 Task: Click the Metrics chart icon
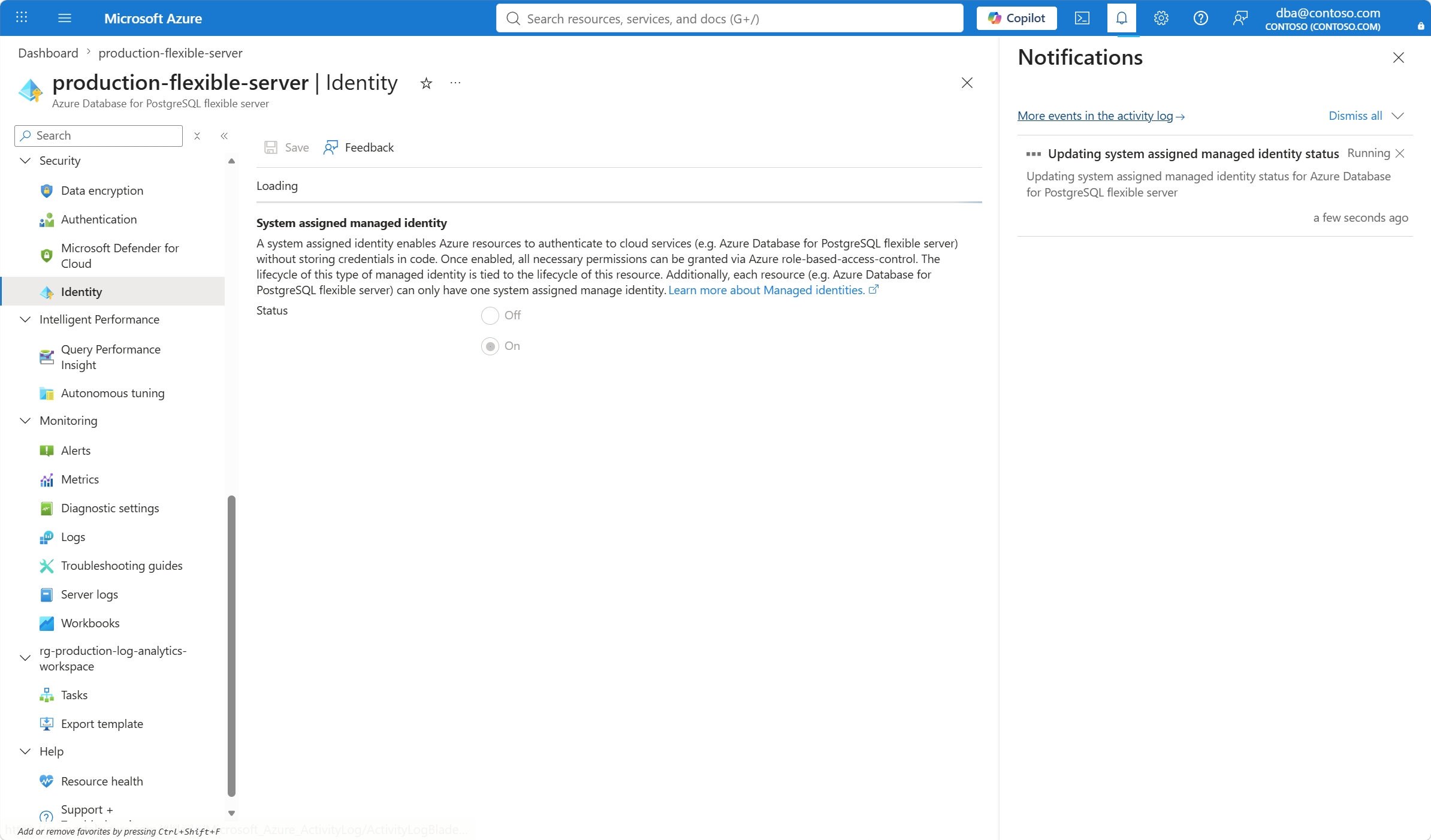[x=47, y=479]
